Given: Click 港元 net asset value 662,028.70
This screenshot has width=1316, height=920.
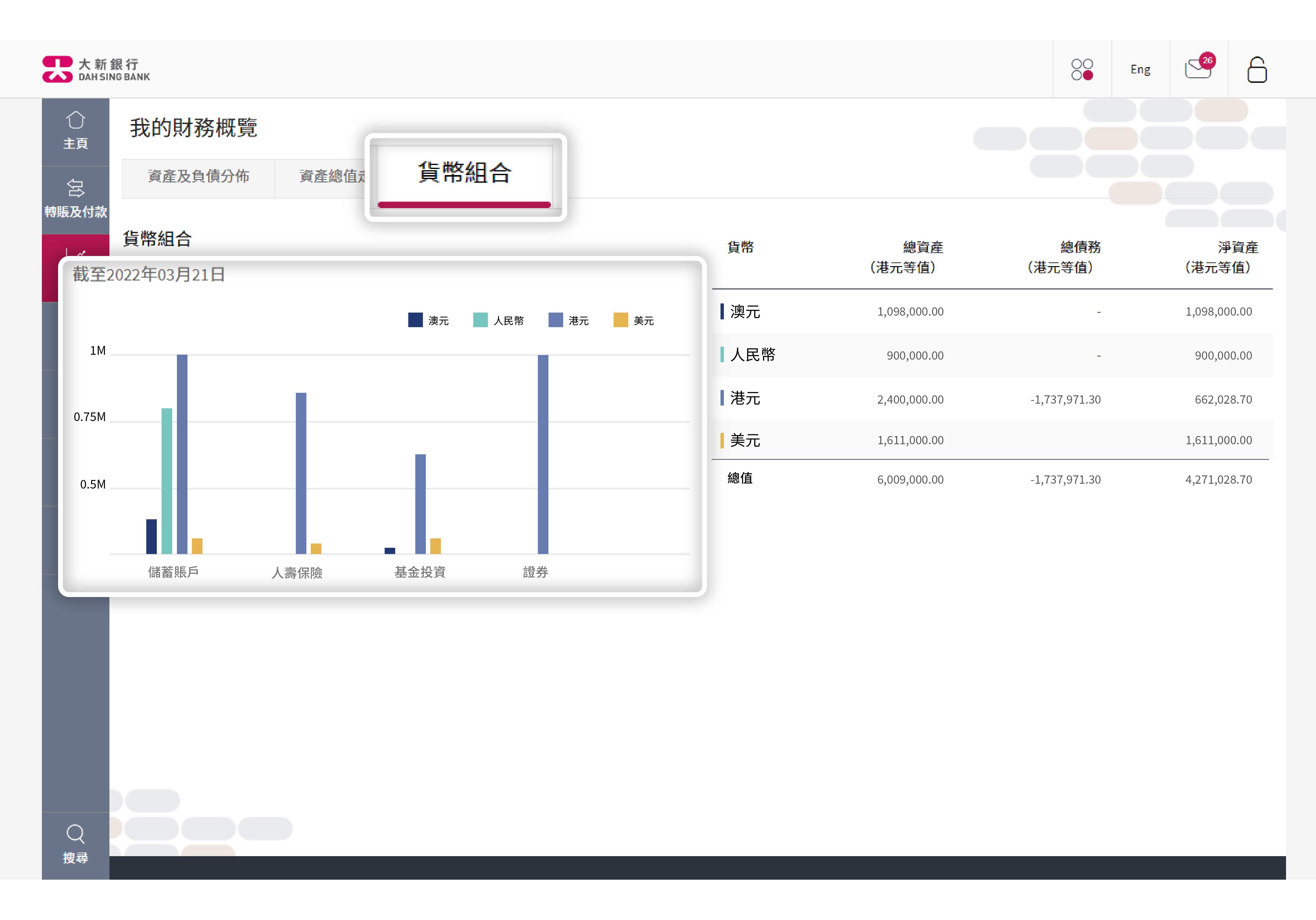Looking at the screenshot, I should pos(1223,399).
